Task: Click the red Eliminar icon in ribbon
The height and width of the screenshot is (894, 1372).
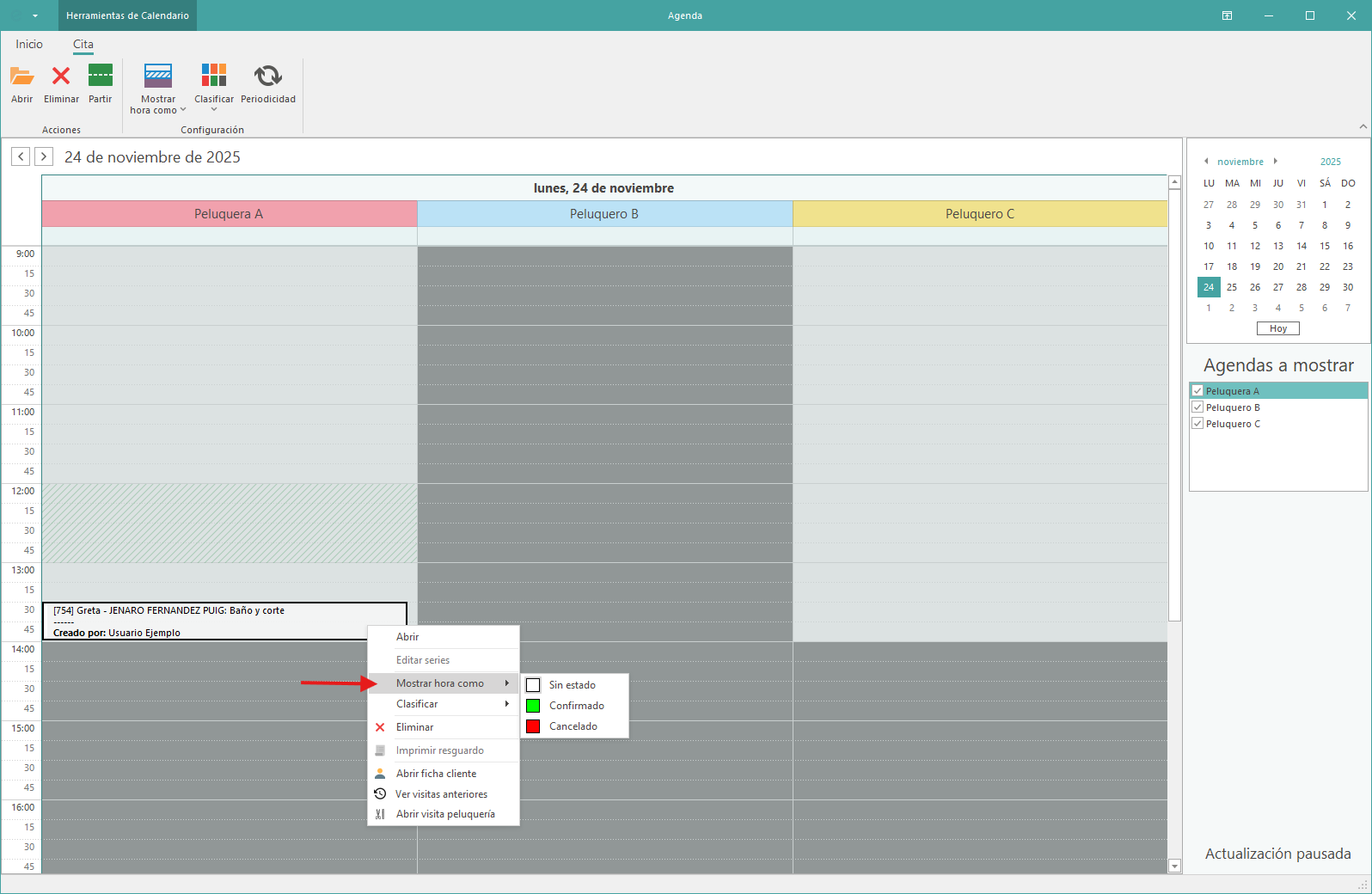Action: click(61, 77)
